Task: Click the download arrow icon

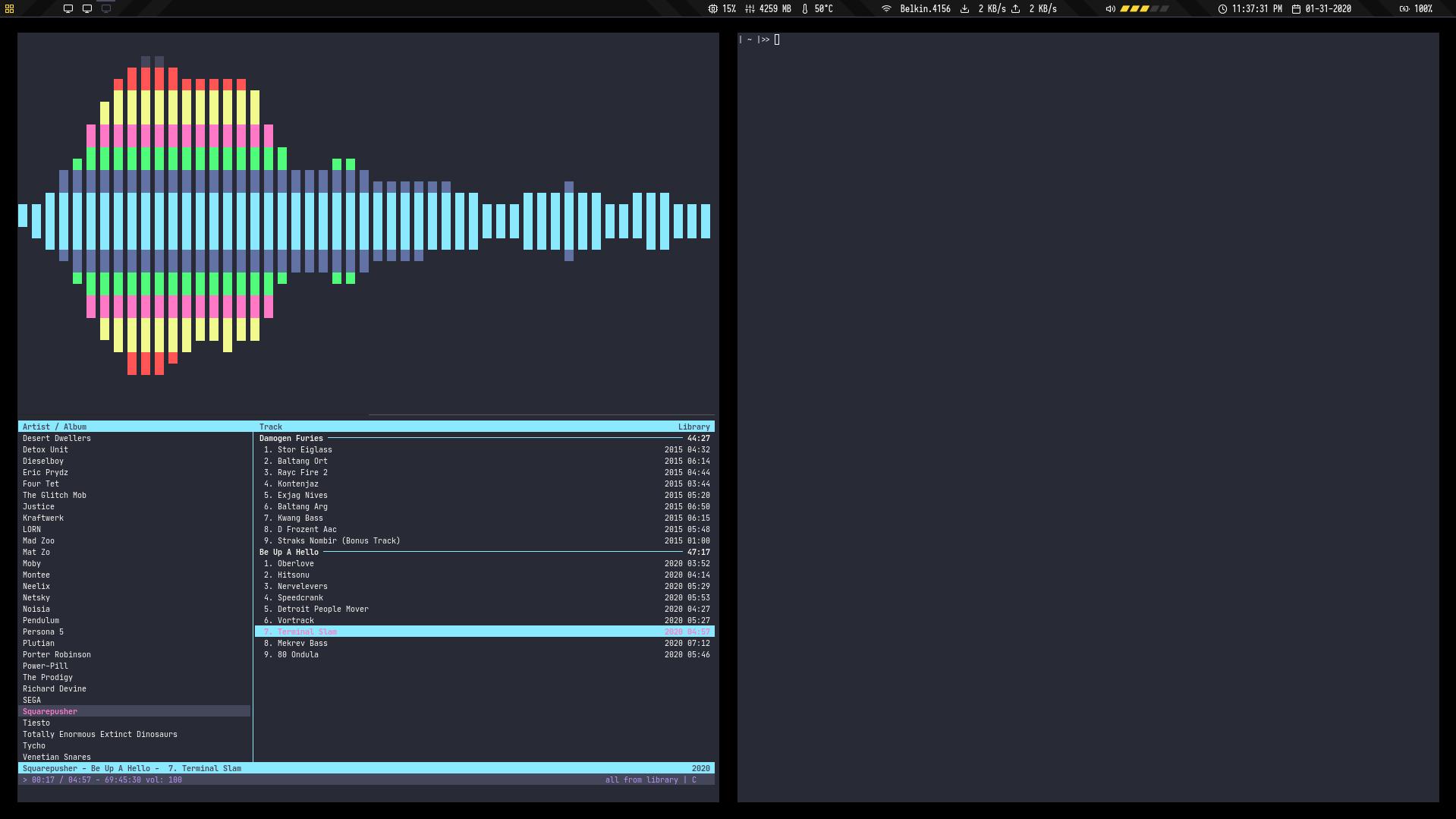Action: click(x=964, y=9)
